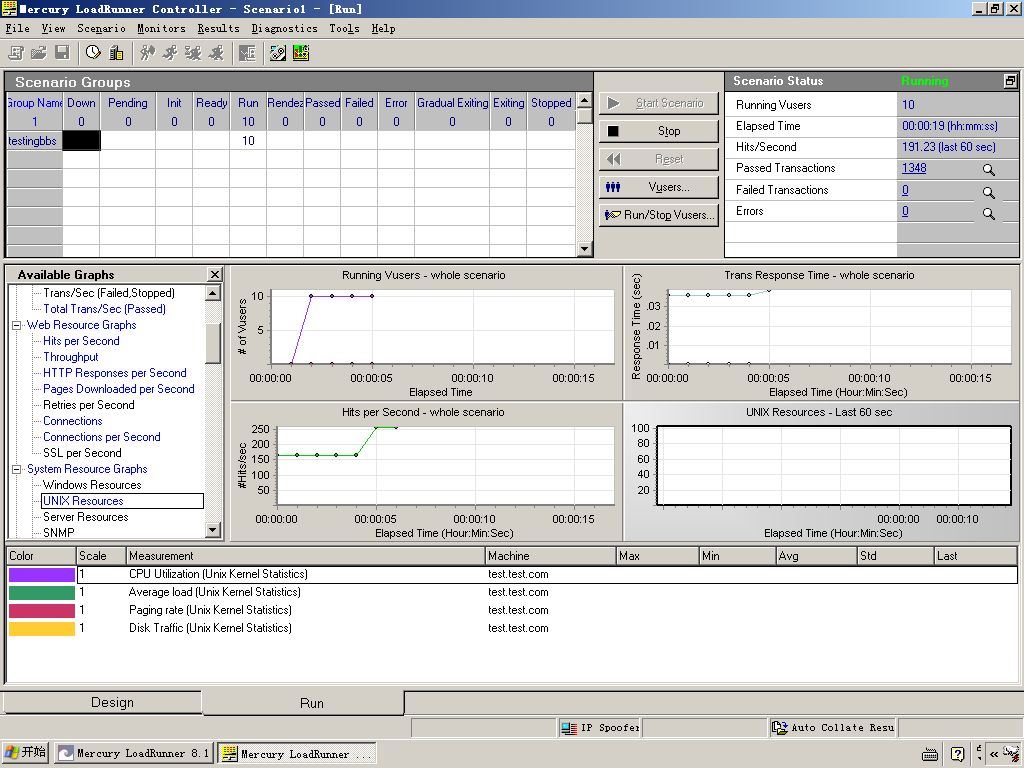Screen dimensions: 1024x768
Task: Click the Reset button
Action: click(x=659, y=159)
